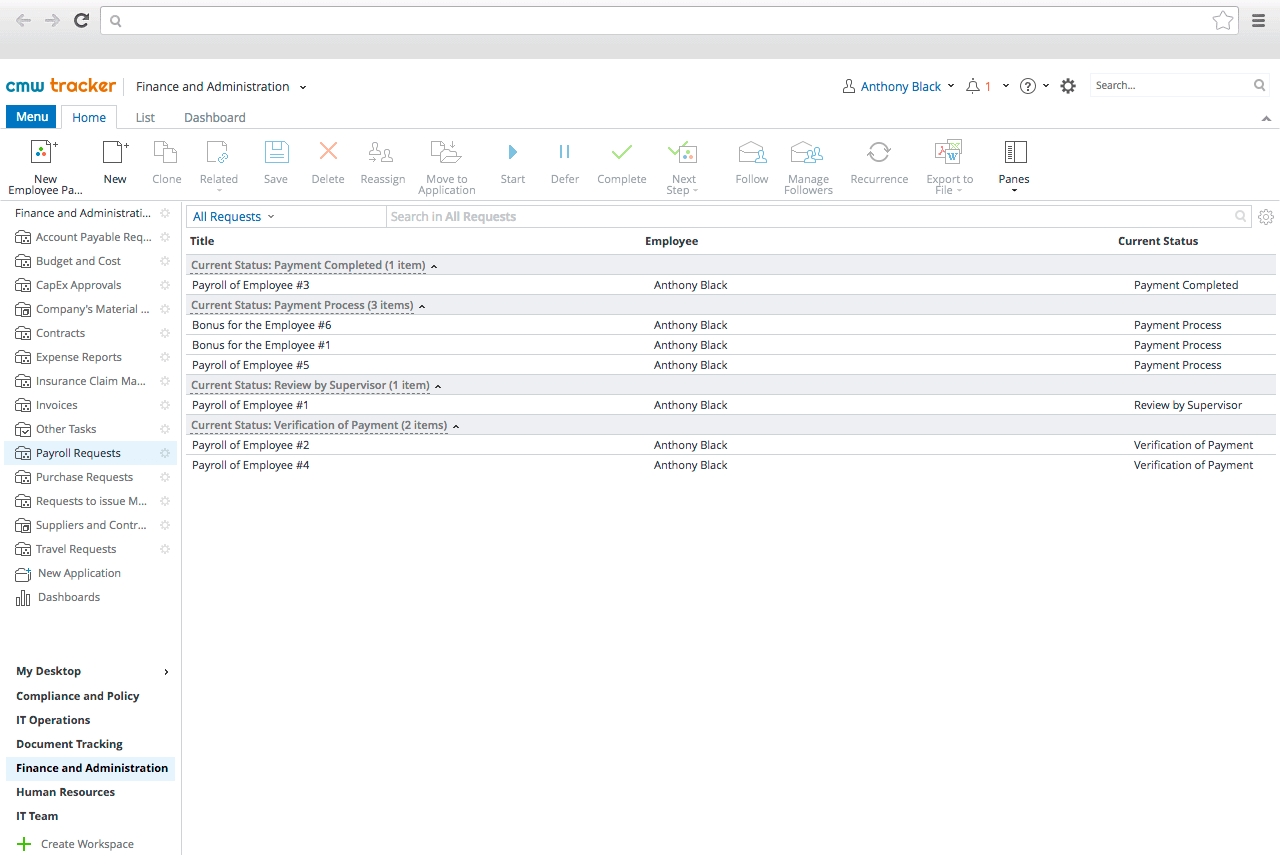Collapse the Review by Supervisor group

click(x=438, y=386)
